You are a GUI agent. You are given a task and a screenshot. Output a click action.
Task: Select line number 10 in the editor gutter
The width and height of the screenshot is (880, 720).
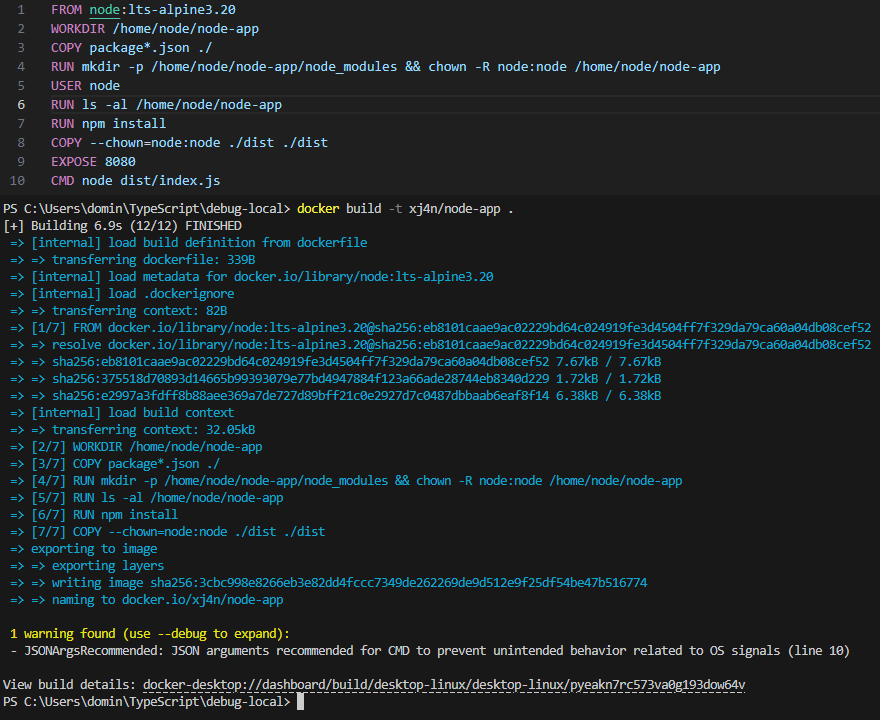point(18,181)
